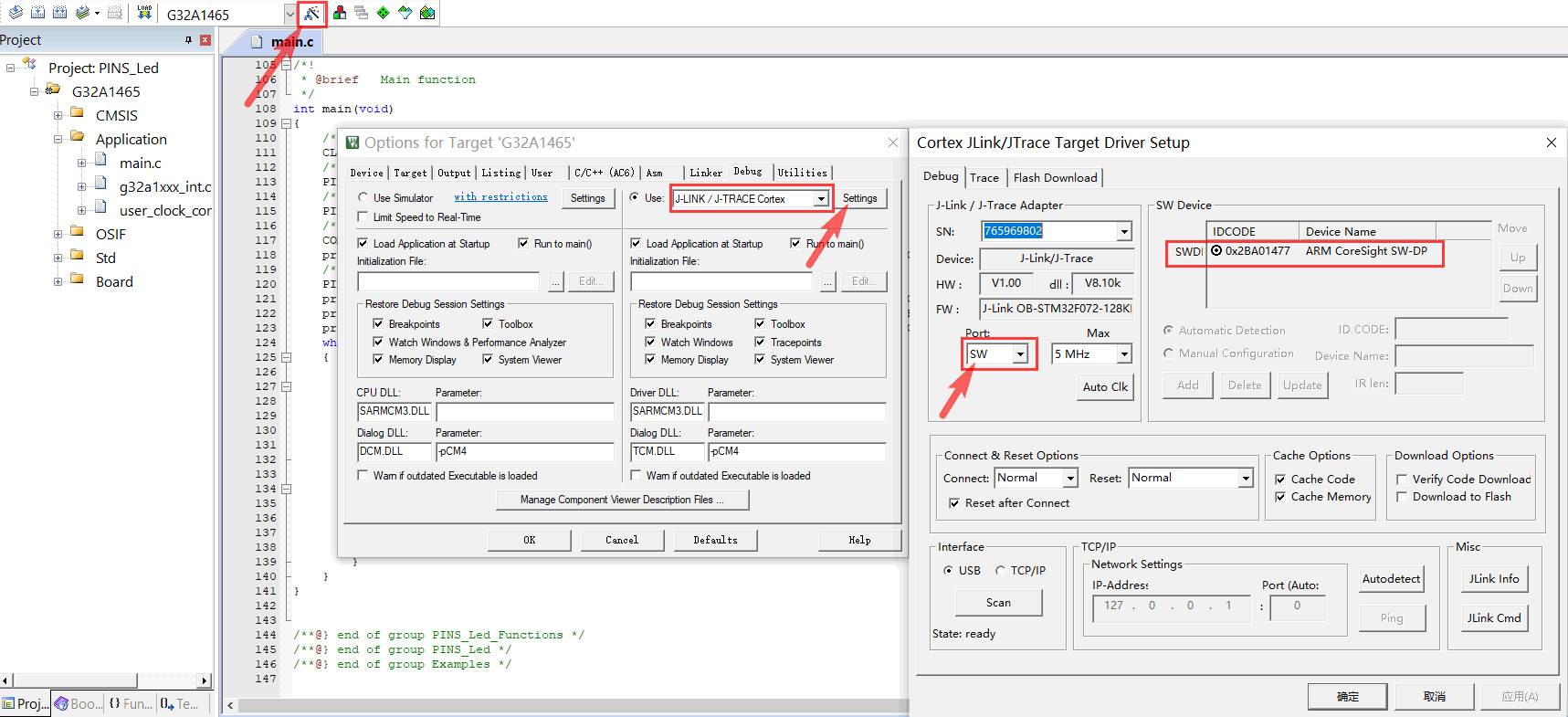1568x717 pixels.
Task: Click the debugger Initialization File input field
Action: (721, 281)
